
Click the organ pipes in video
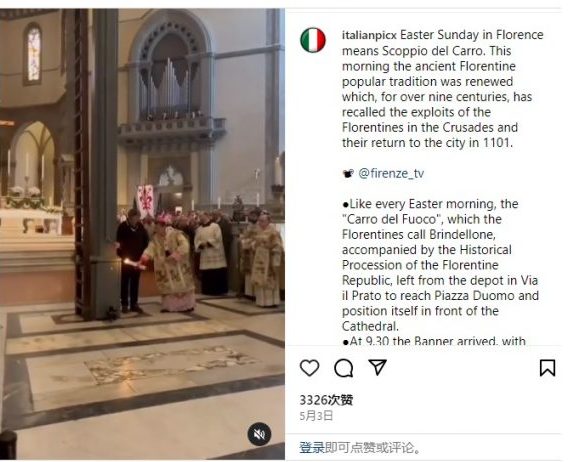(169, 88)
